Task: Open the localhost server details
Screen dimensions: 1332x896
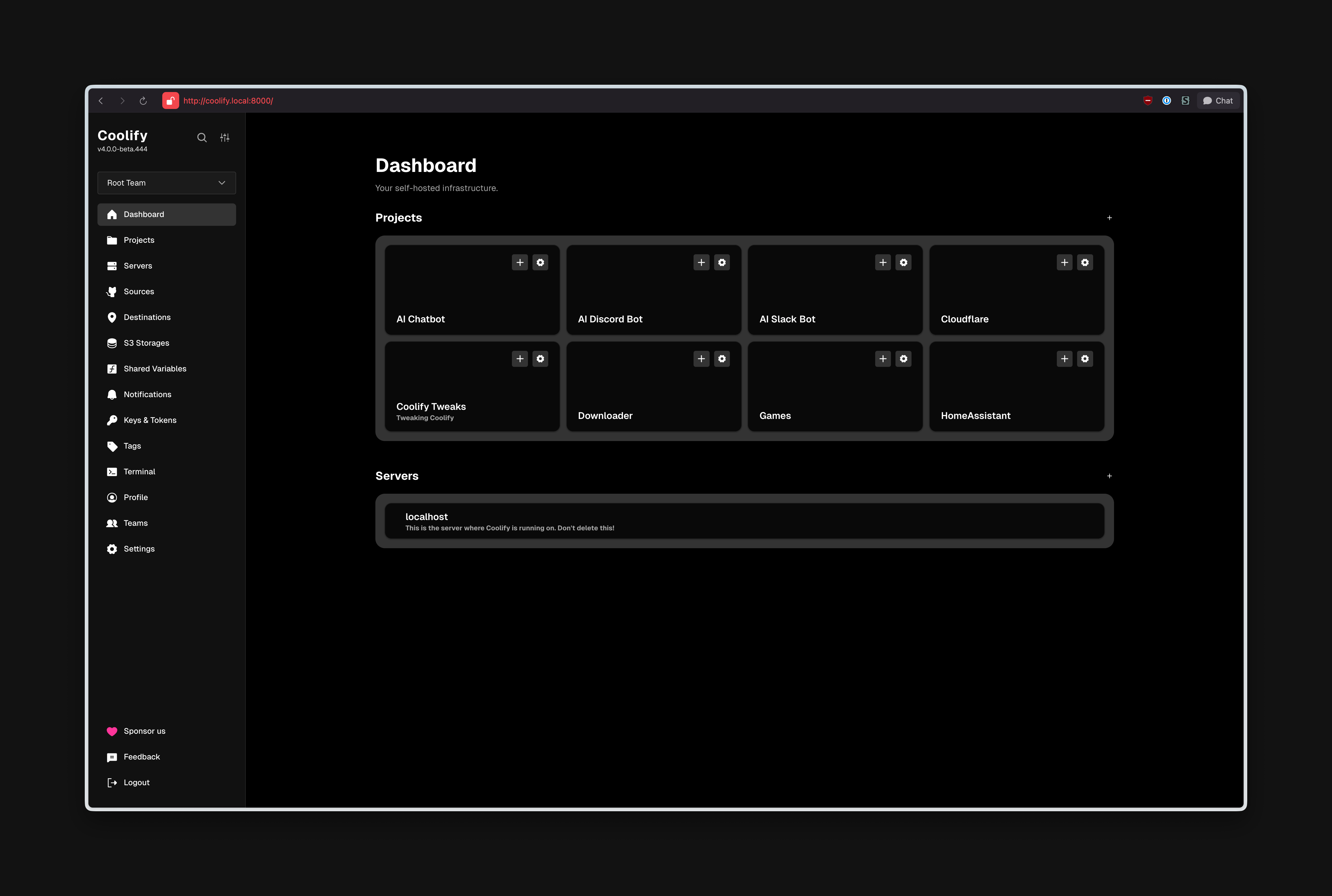Action: pyautogui.click(x=743, y=520)
